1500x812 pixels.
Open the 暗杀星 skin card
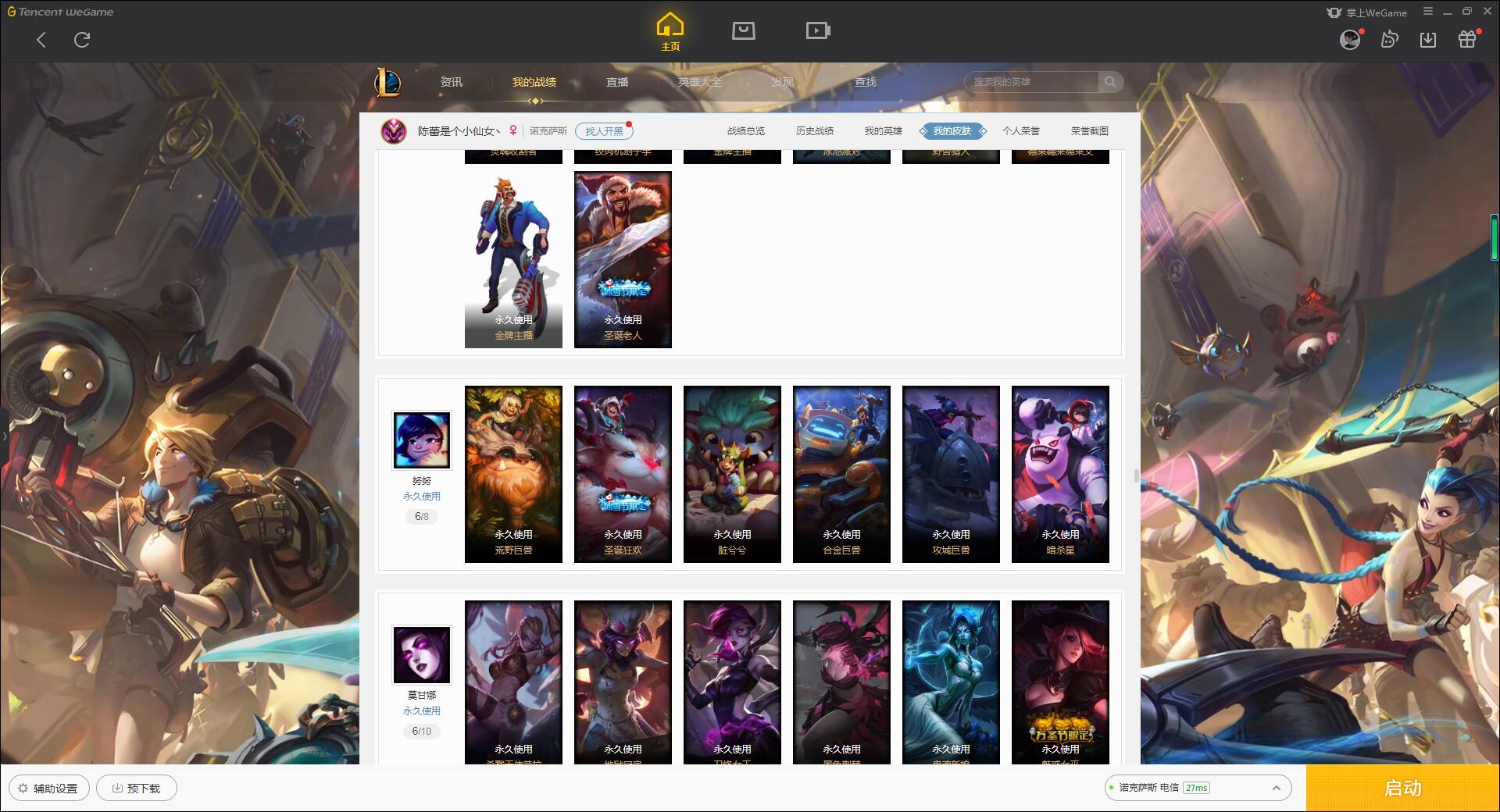[x=1060, y=475]
